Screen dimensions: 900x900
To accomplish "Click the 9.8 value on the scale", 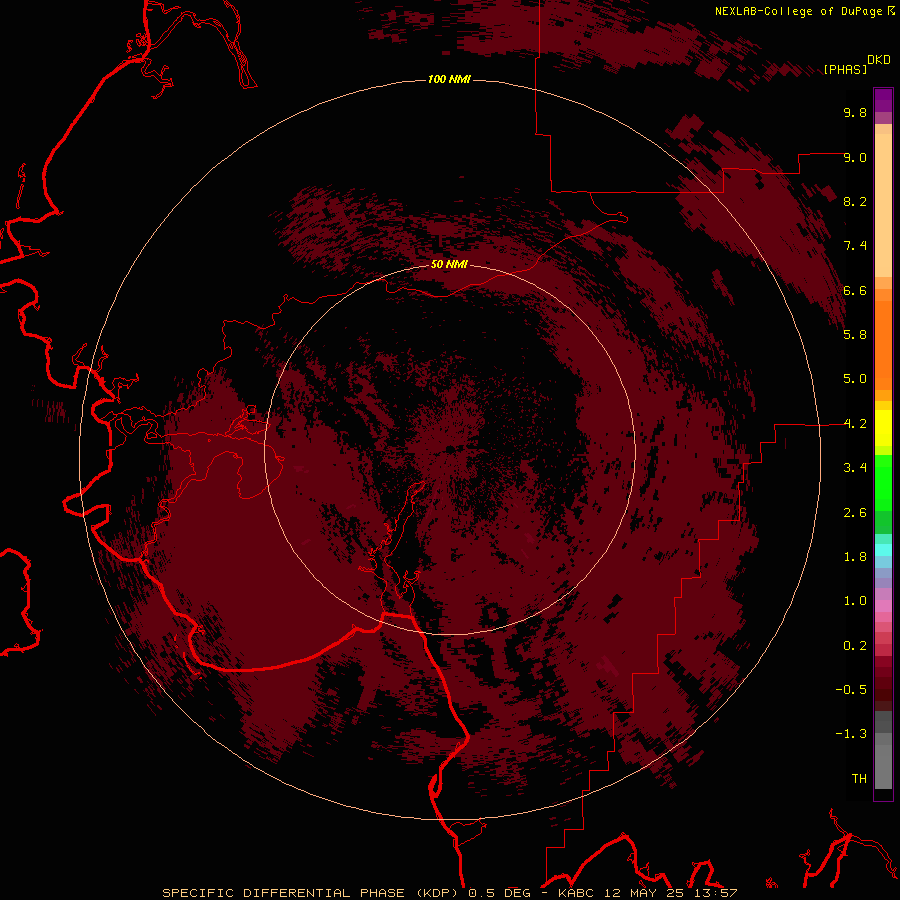I will [855, 112].
